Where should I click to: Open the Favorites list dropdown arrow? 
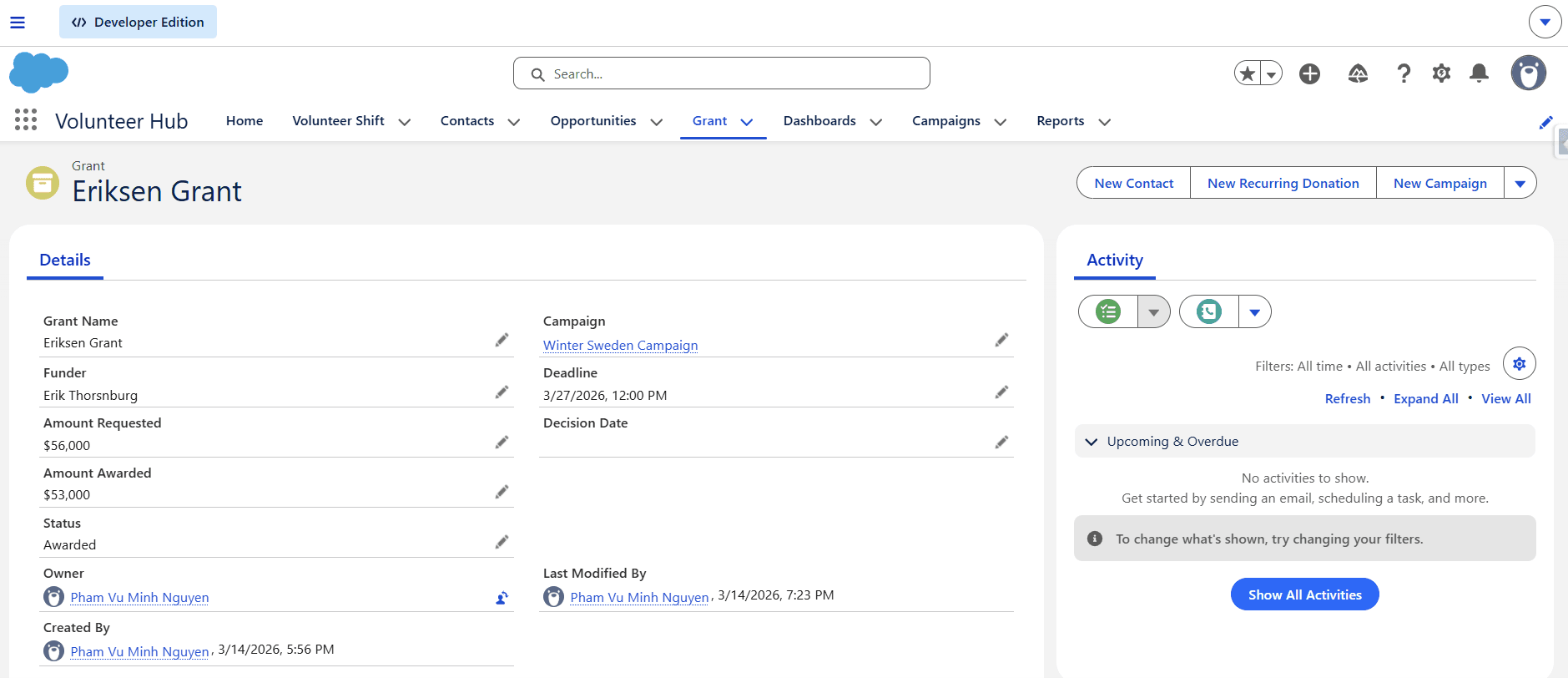pyautogui.click(x=1271, y=73)
